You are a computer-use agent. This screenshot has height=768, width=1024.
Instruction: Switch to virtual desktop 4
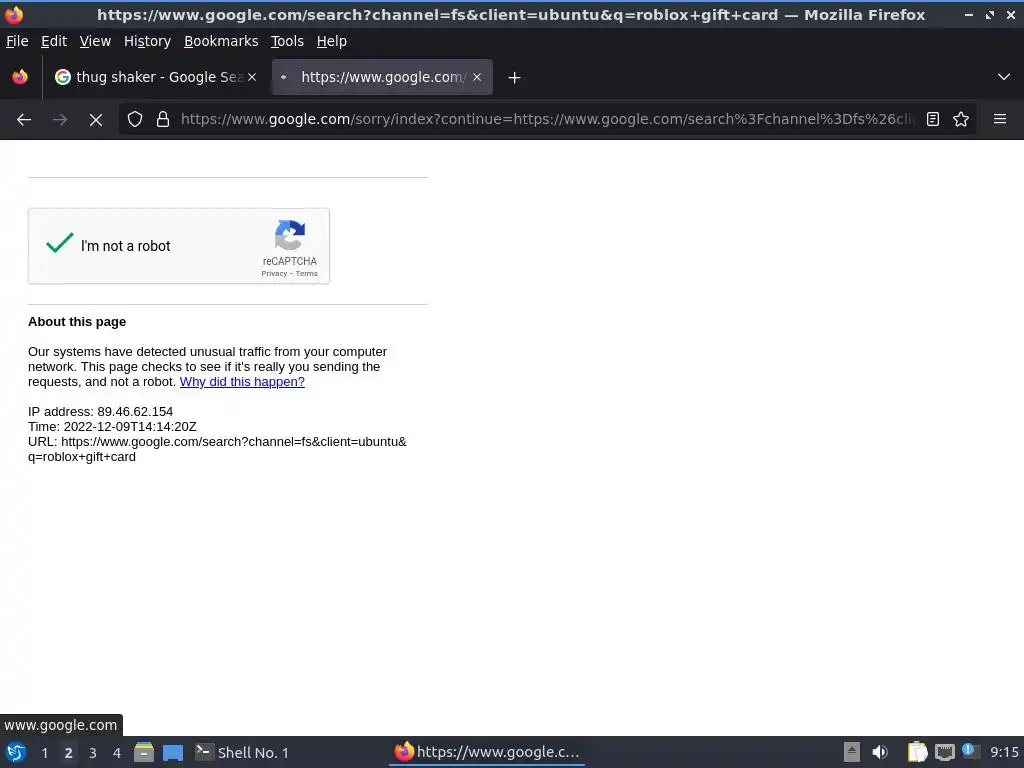click(x=117, y=753)
